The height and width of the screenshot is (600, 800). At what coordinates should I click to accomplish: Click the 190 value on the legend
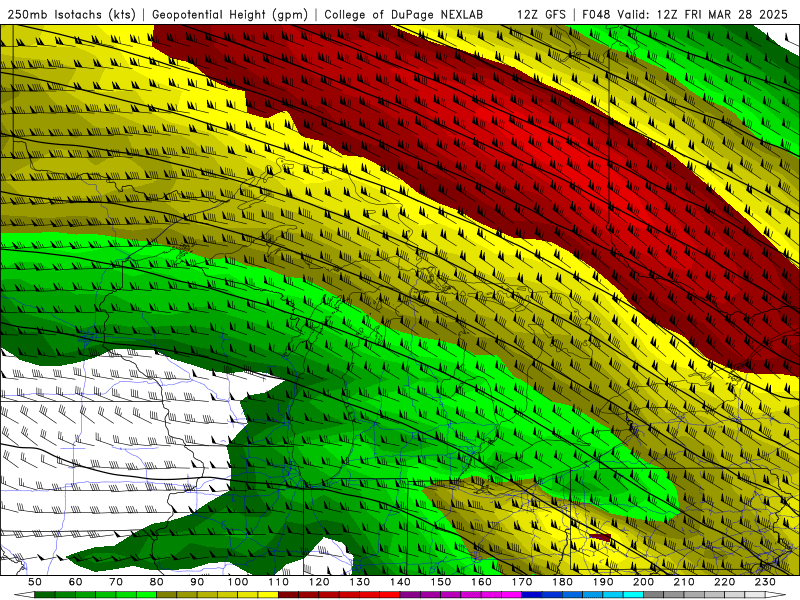click(x=603, y=582)
